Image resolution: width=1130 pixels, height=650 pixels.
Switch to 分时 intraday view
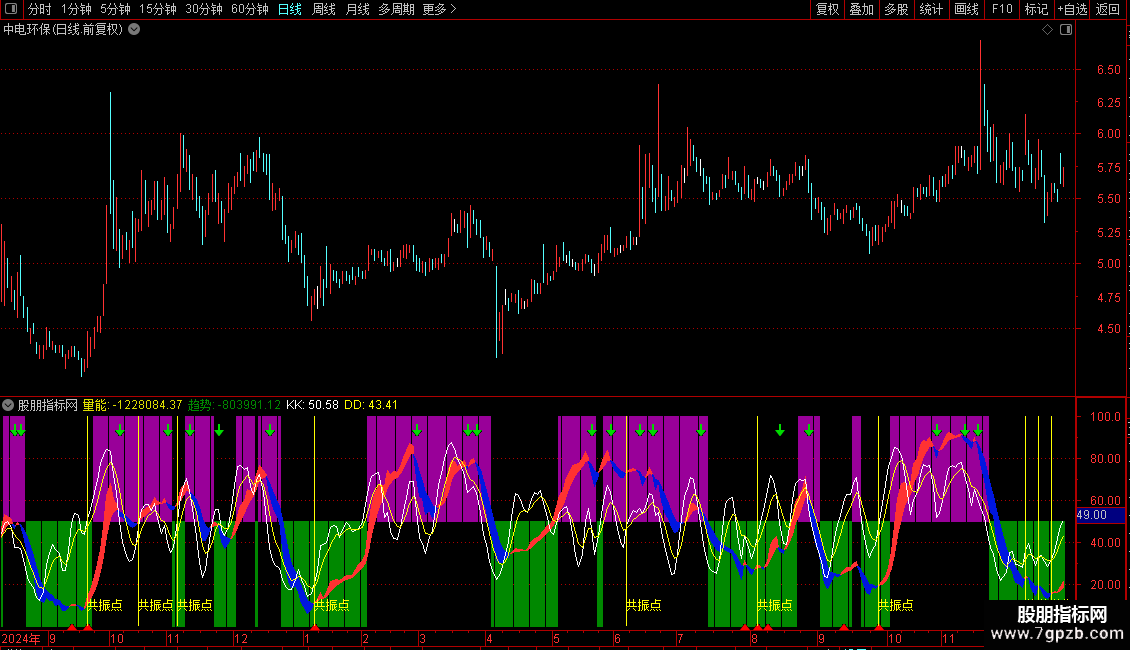[40, 9]
